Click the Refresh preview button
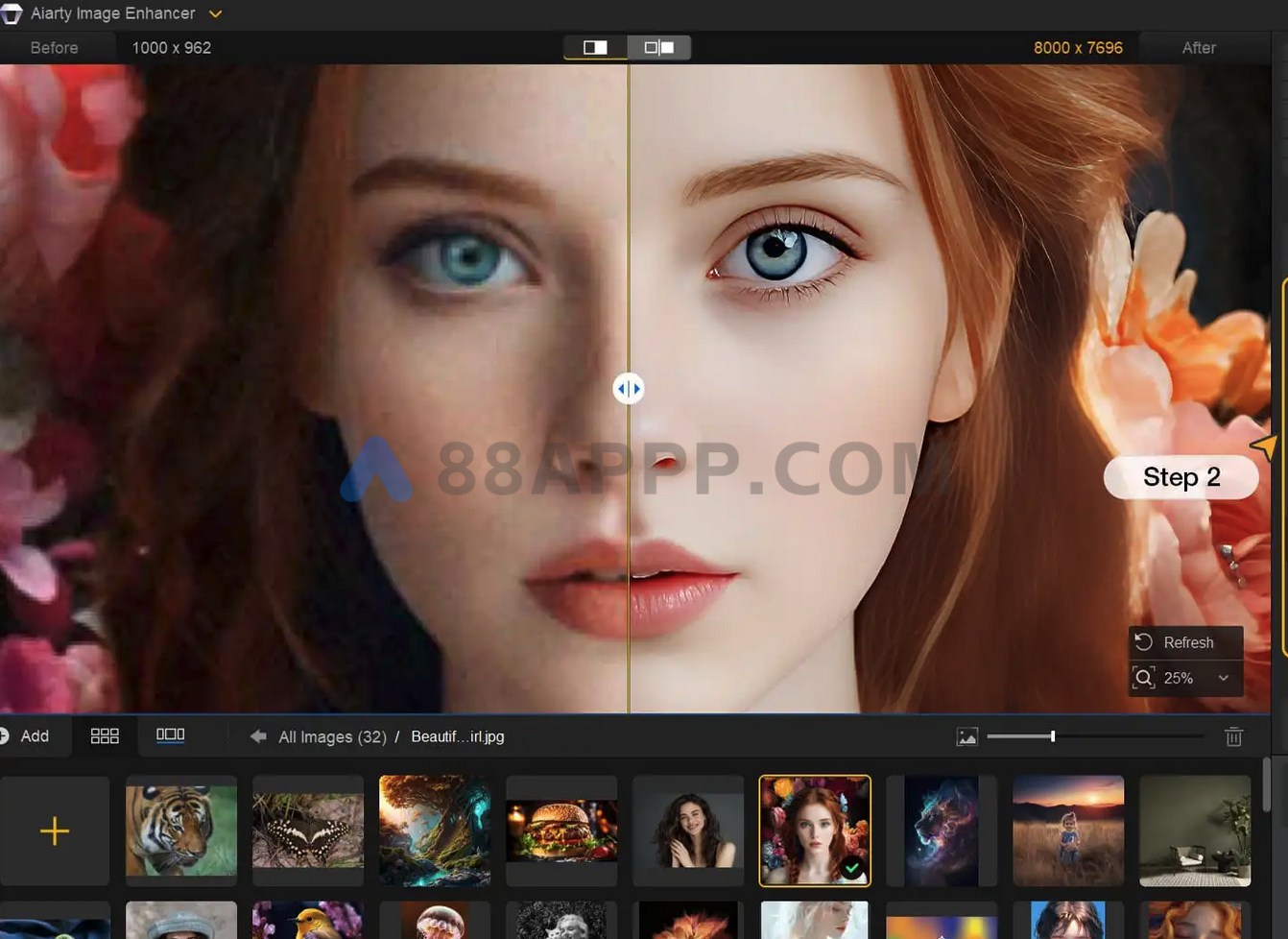 tap(1186, 642)
